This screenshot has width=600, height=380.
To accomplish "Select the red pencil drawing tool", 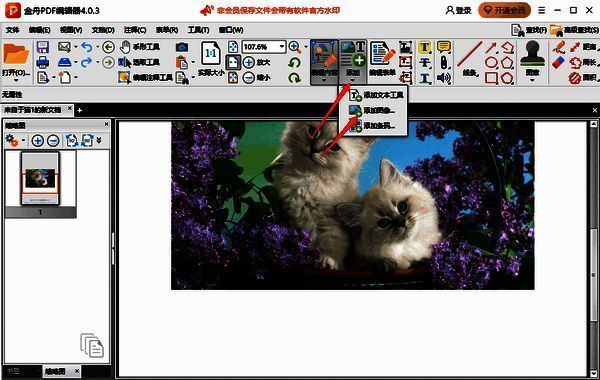I will pyautogui.click(x=559, y=47).
